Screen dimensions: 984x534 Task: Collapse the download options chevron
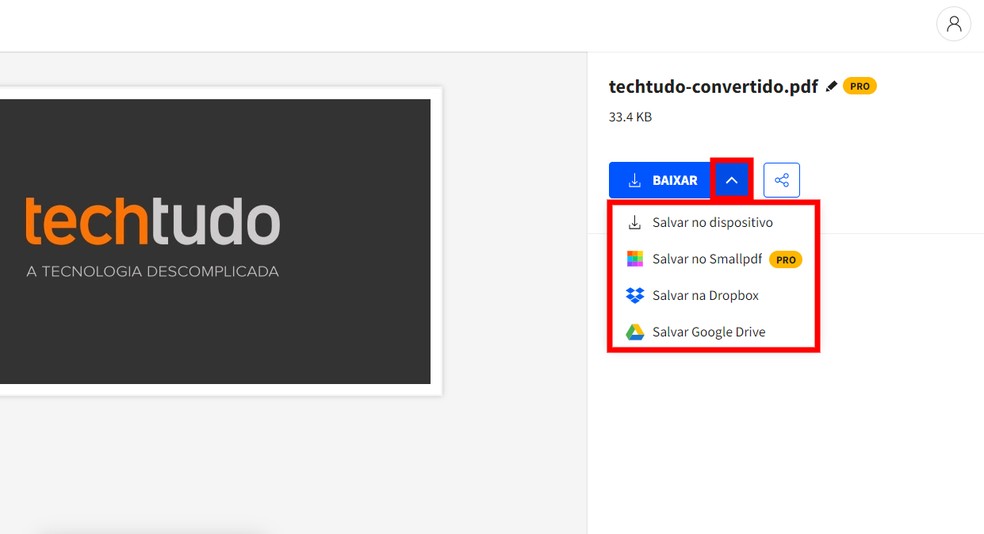731,180
